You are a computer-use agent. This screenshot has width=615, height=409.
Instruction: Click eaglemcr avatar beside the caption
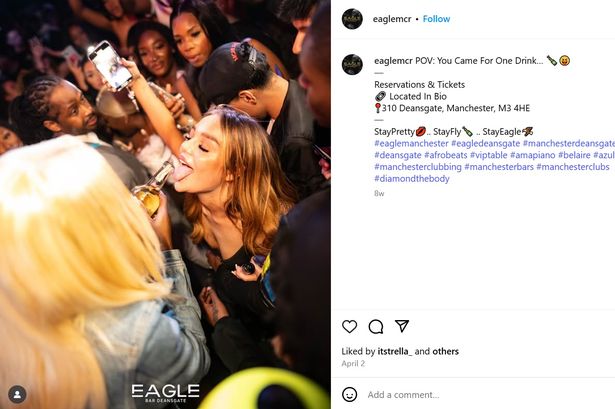[352, 65]
